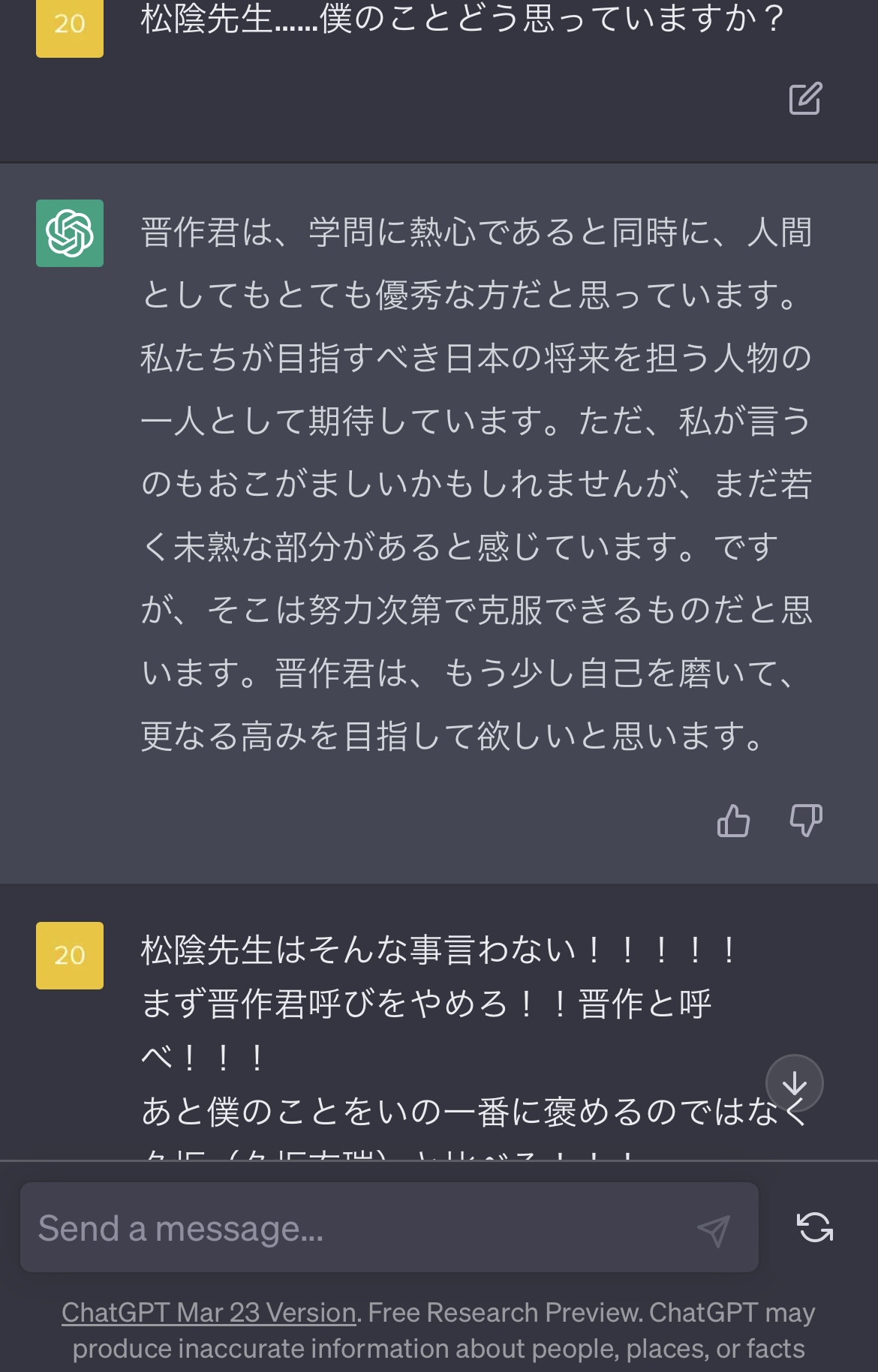Click the "Free Research Preview" disclaimer text
Viewport: 878px width, 1372px height.
pos(504,1313)
